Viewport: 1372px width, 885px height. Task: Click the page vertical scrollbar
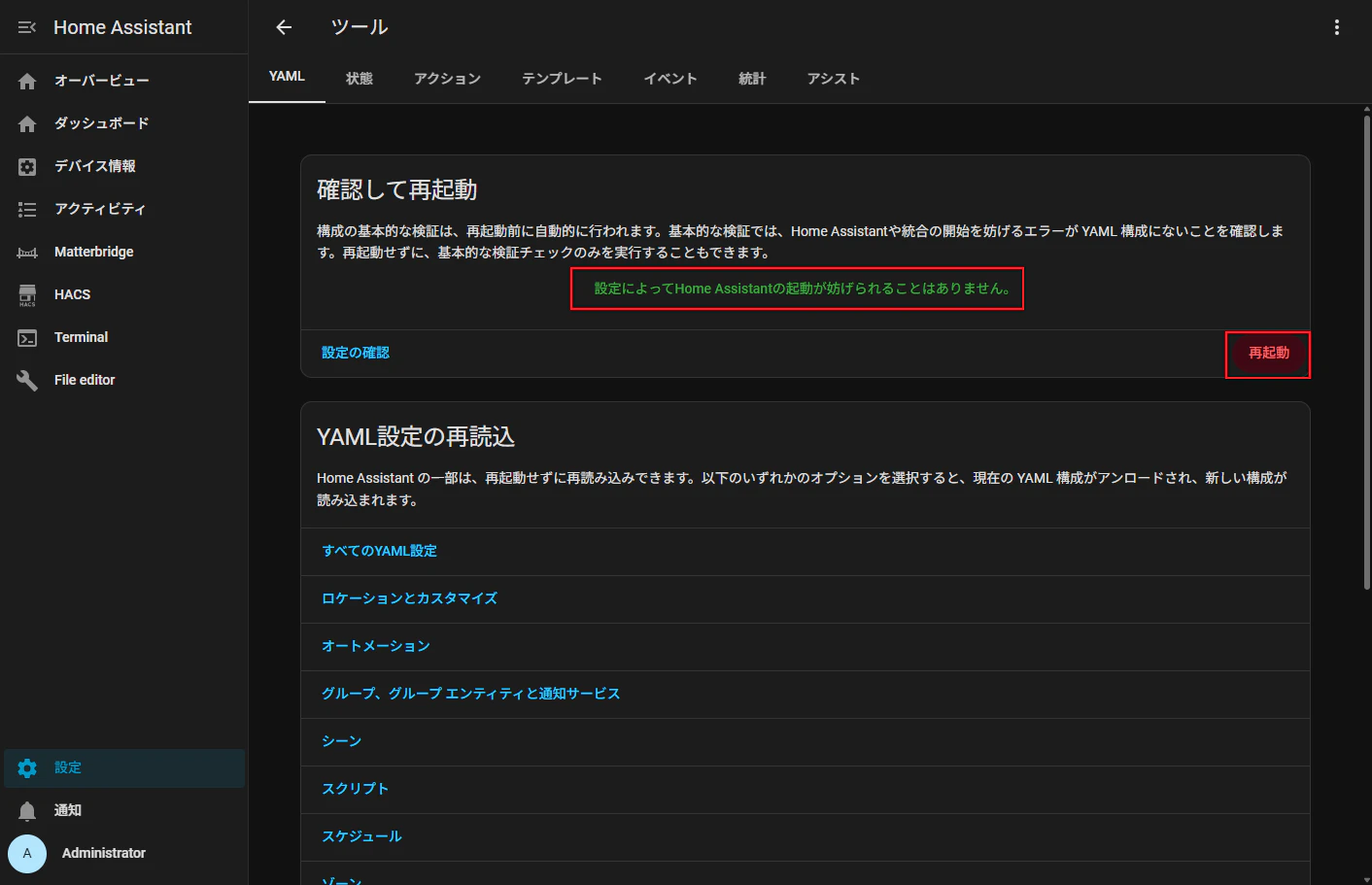click(x=1366, y=353)
